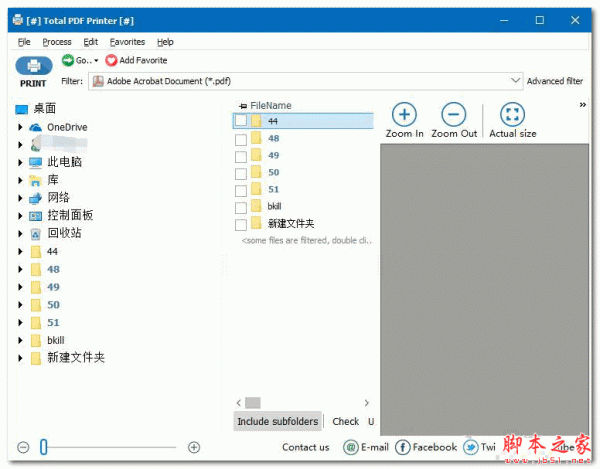600x469 pixels.
Task: Click the Twitter bird icon
Action: [470, 447]
